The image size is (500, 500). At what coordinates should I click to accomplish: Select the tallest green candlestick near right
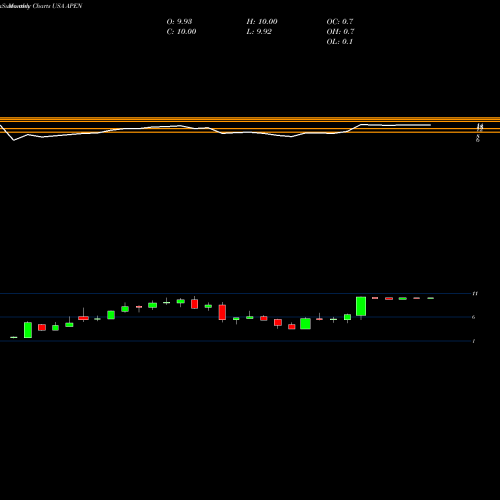pos(361,306)
